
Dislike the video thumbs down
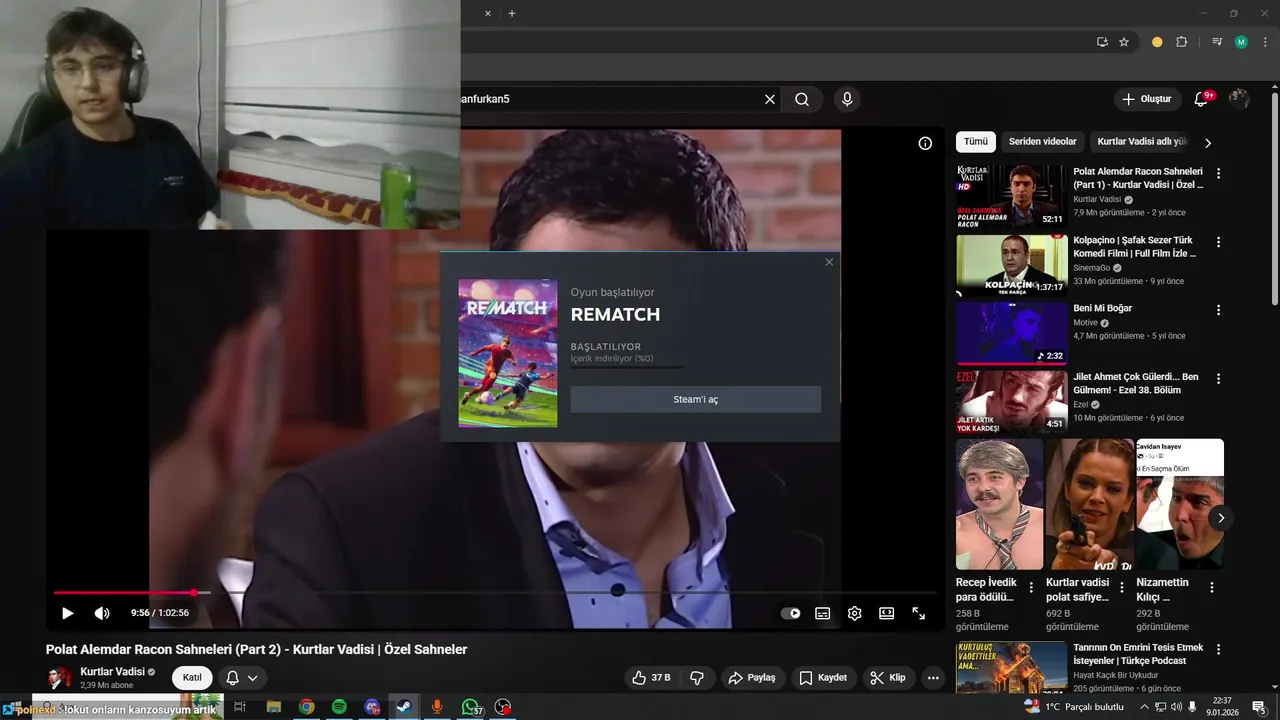pyautogui.click(x=697, y=678)
